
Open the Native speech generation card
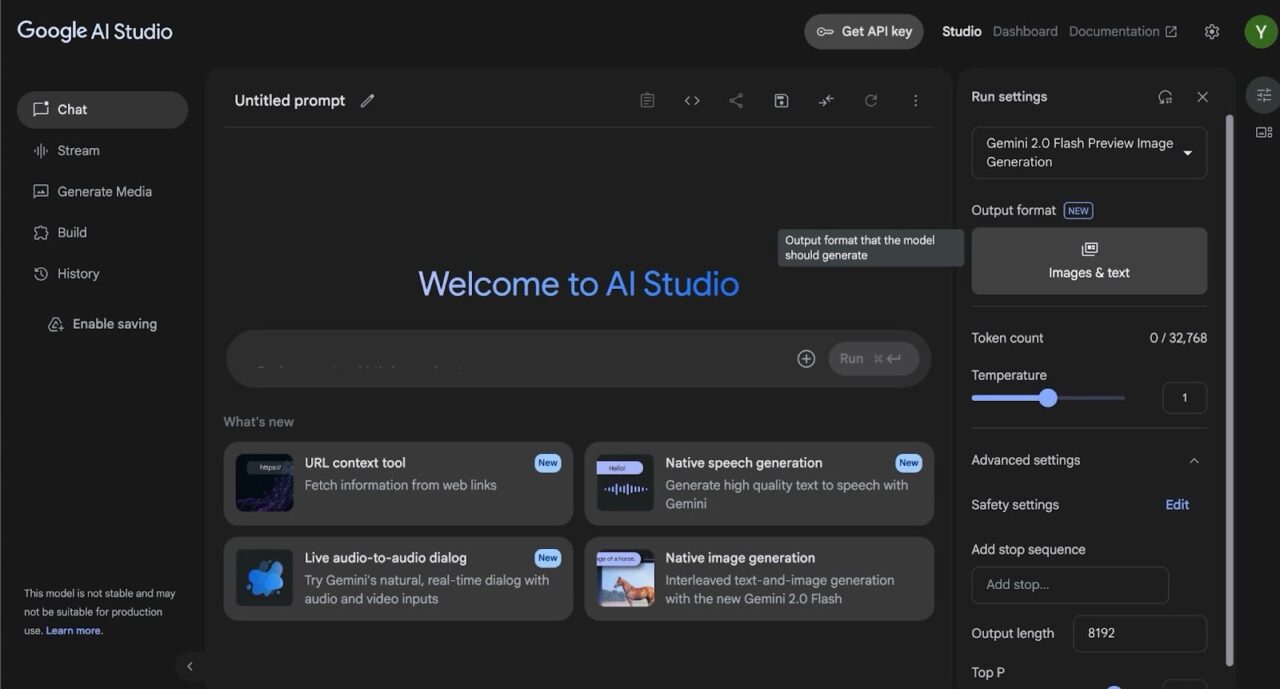[x=759, y=484]
